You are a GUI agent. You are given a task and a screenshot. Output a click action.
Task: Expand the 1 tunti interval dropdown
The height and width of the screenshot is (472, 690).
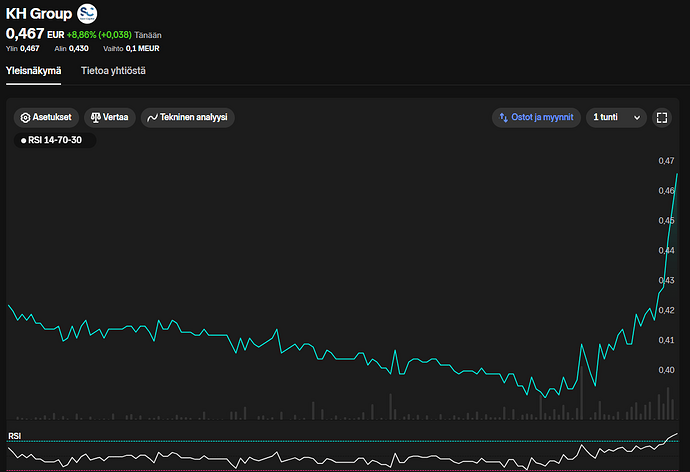click(616, 117)
